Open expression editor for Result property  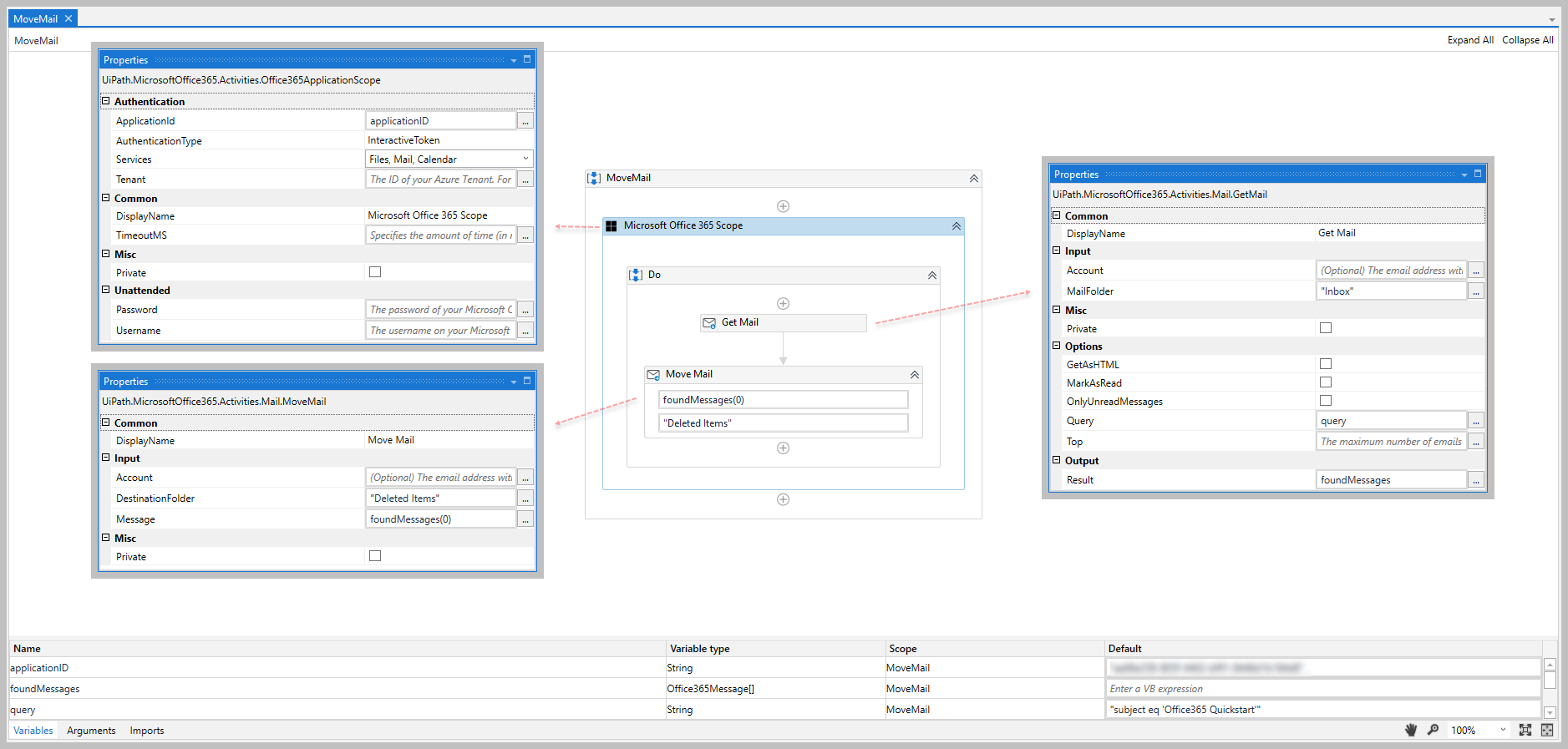(x=1476, y=480)
